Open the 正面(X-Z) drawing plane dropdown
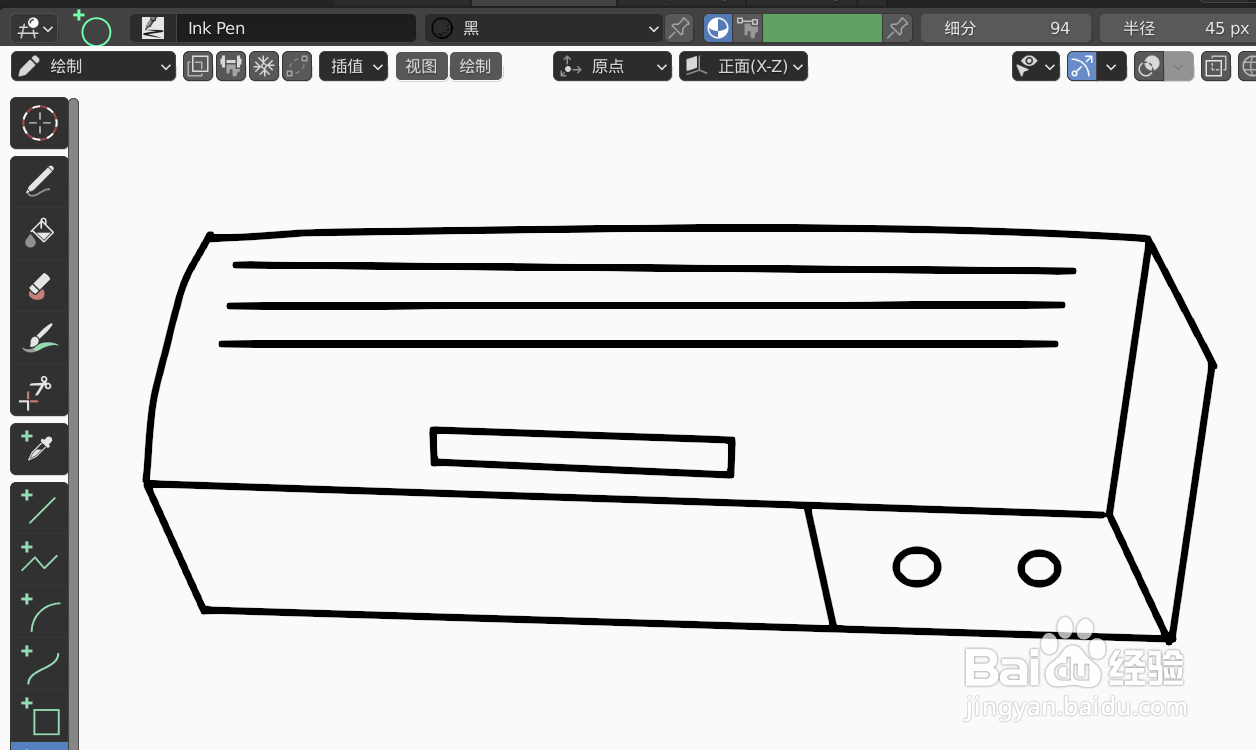The height and width of the screenshot is (750, 1256). [x=743, y=67]
